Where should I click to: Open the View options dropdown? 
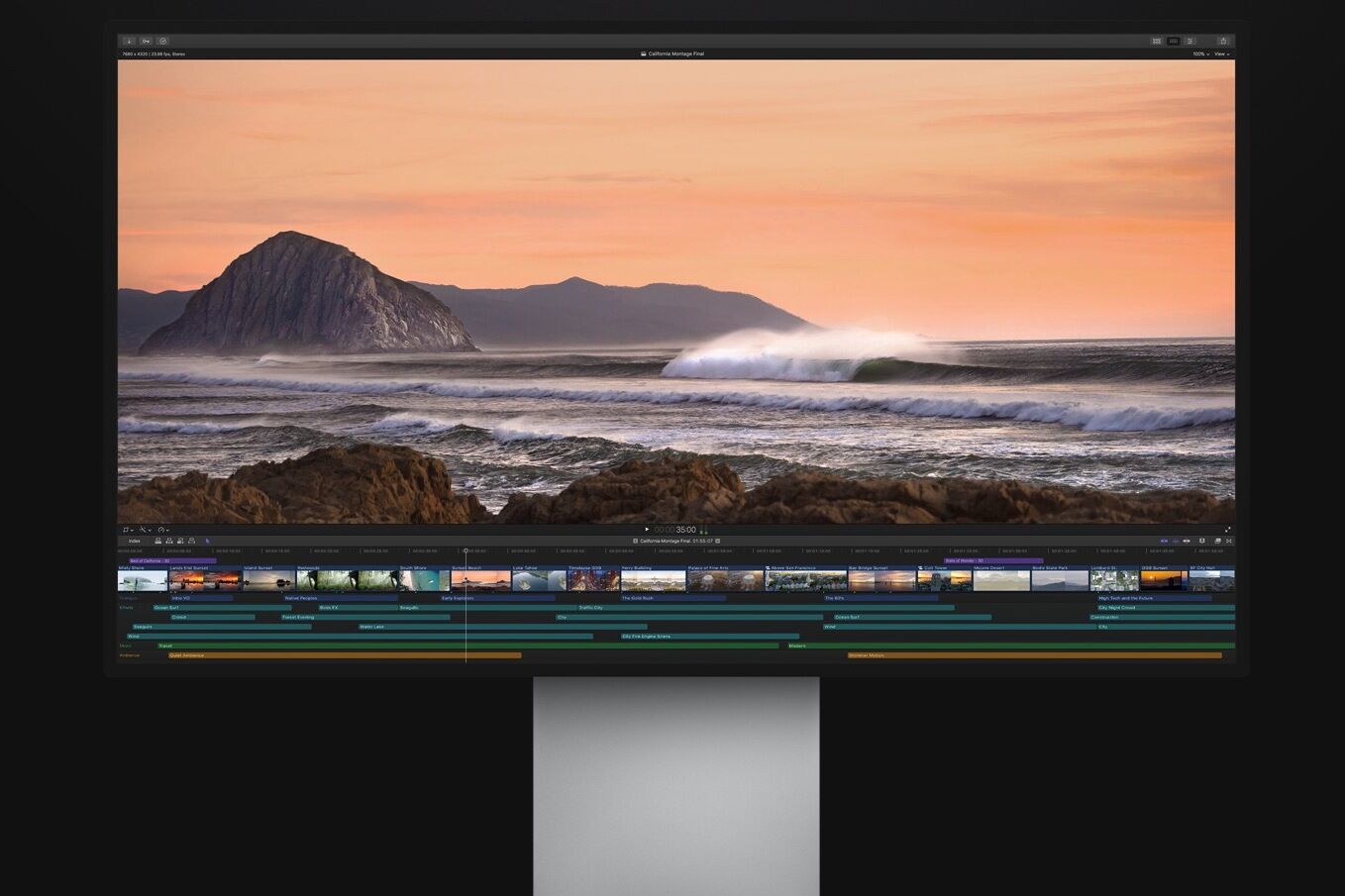point(1222,54)
